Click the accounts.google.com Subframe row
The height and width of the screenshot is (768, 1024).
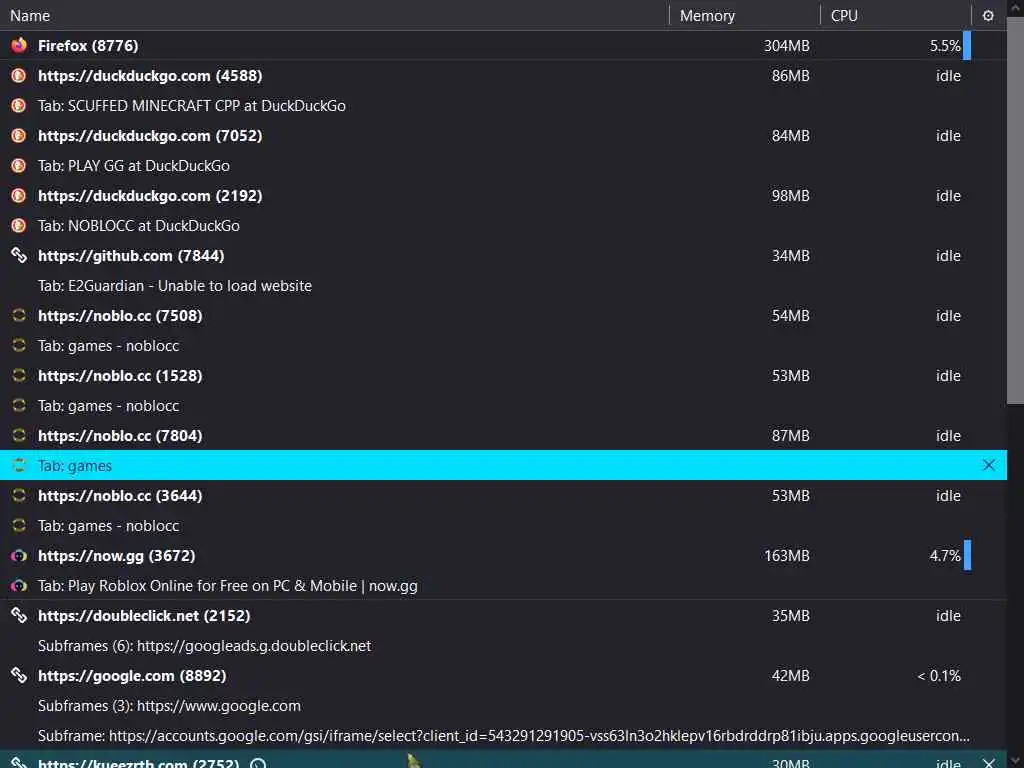click(504, 735)
